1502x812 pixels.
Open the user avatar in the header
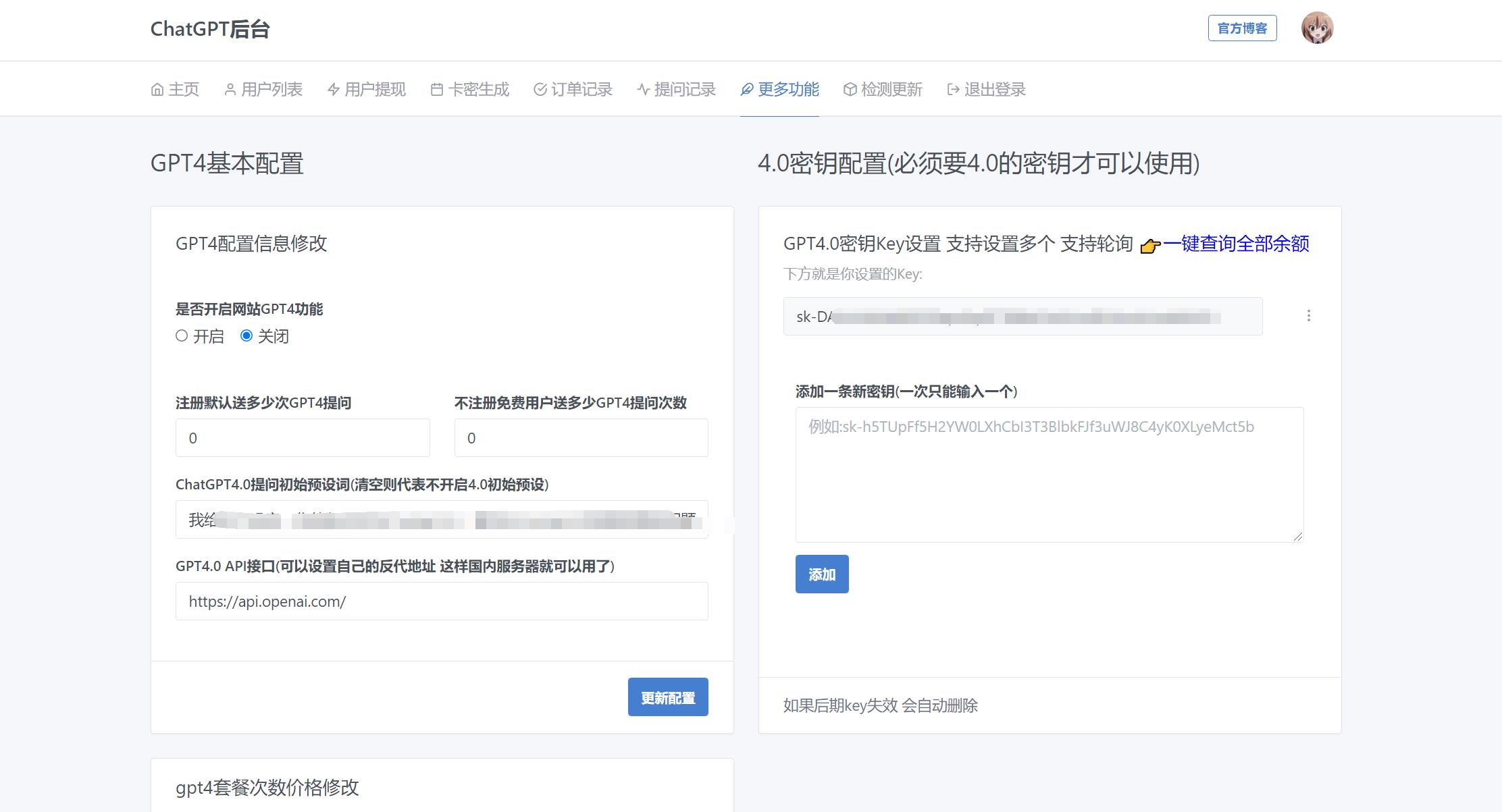tap(1317, 28)
